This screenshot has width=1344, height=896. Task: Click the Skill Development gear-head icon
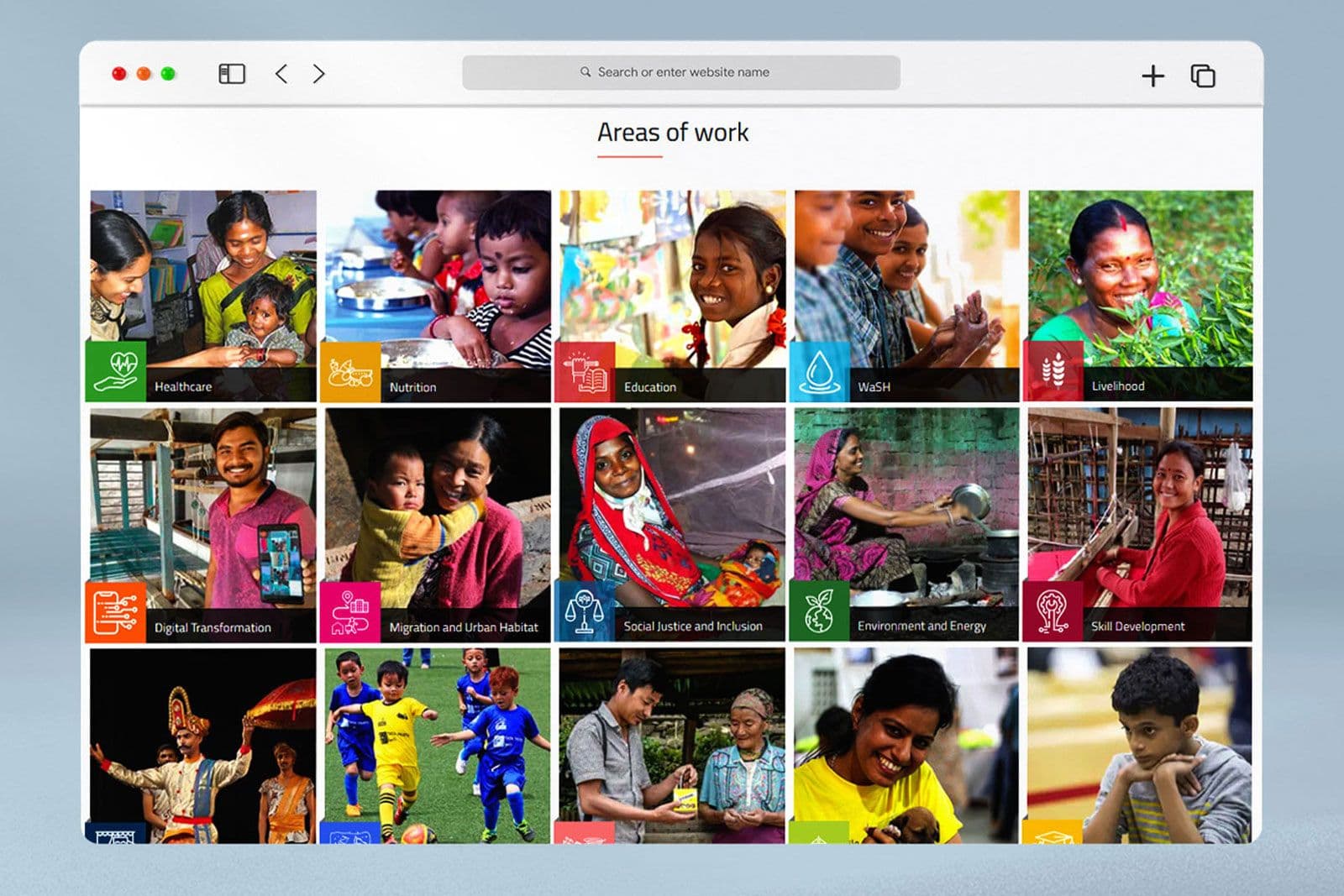tap(1053, 611)
